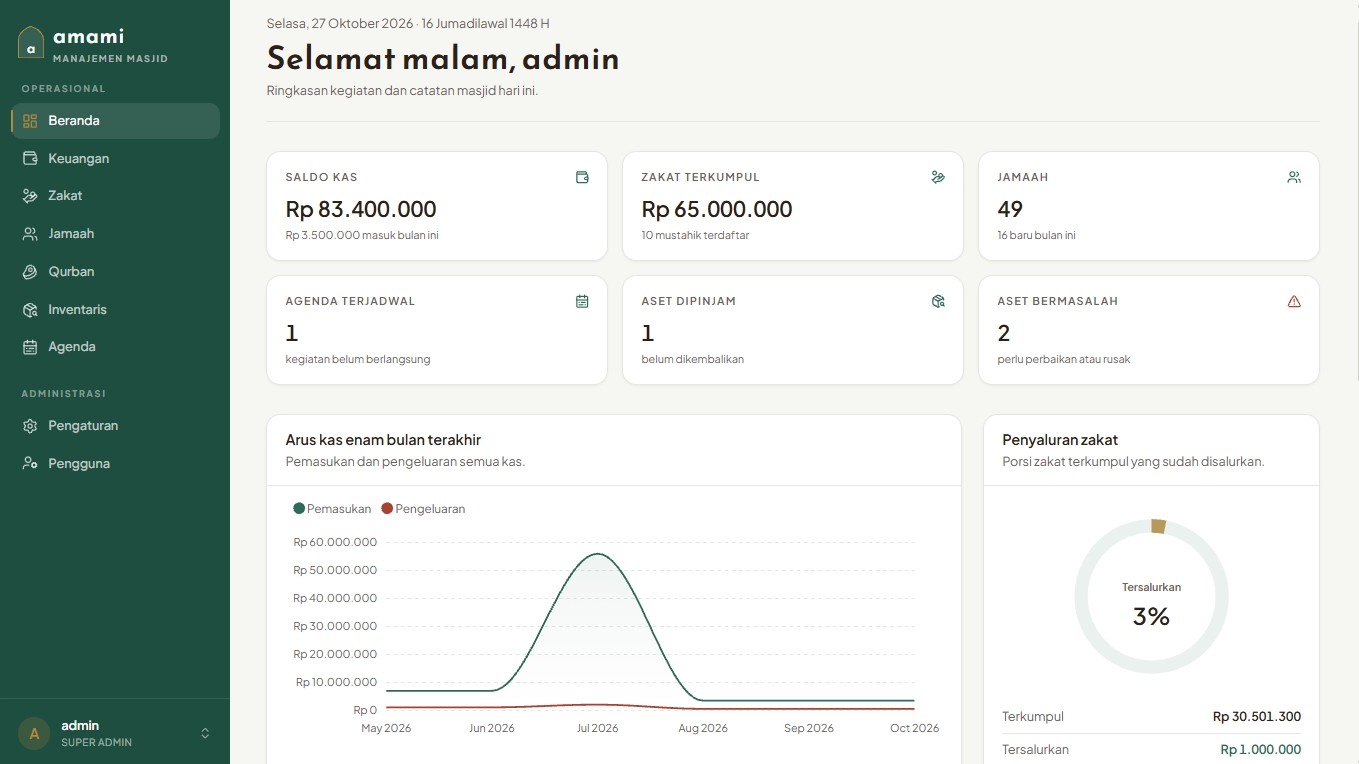Click the Zakat hand-coins icon in sidebar
Screen dimensions: 1359x764
pos(30,196)
